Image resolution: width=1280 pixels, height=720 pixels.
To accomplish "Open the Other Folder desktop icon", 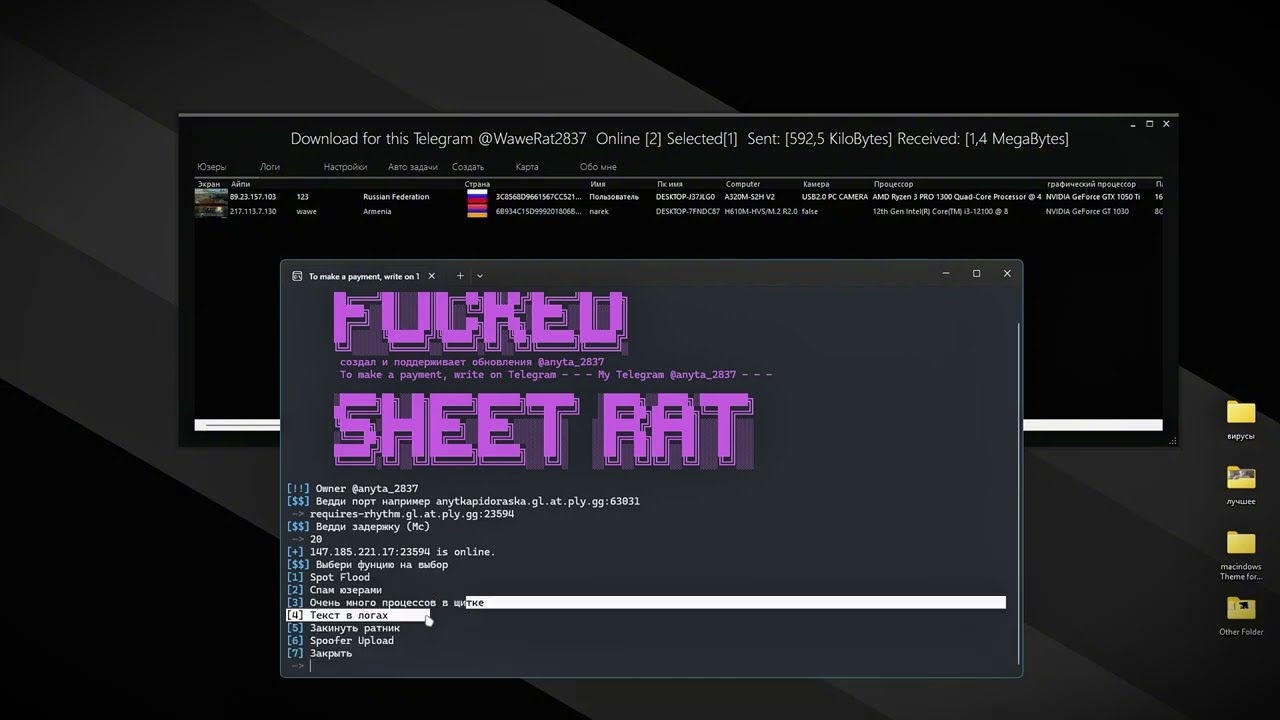I will pos(1241,616).
